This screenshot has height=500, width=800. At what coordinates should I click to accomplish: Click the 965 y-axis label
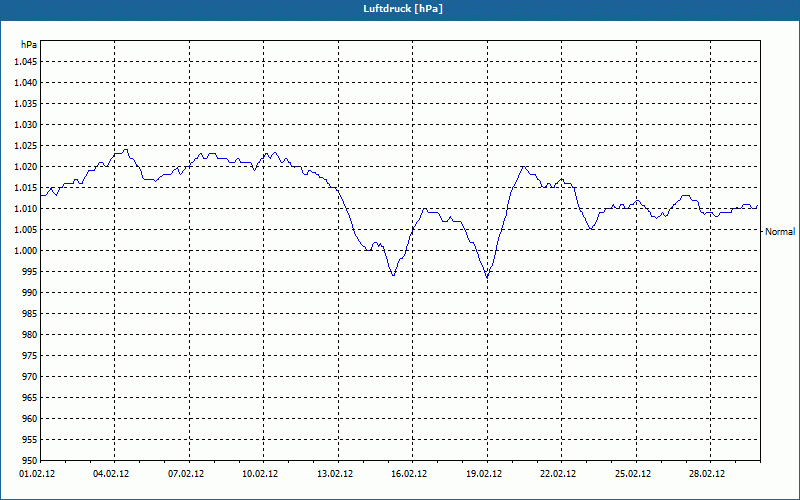tap(31, 398)
